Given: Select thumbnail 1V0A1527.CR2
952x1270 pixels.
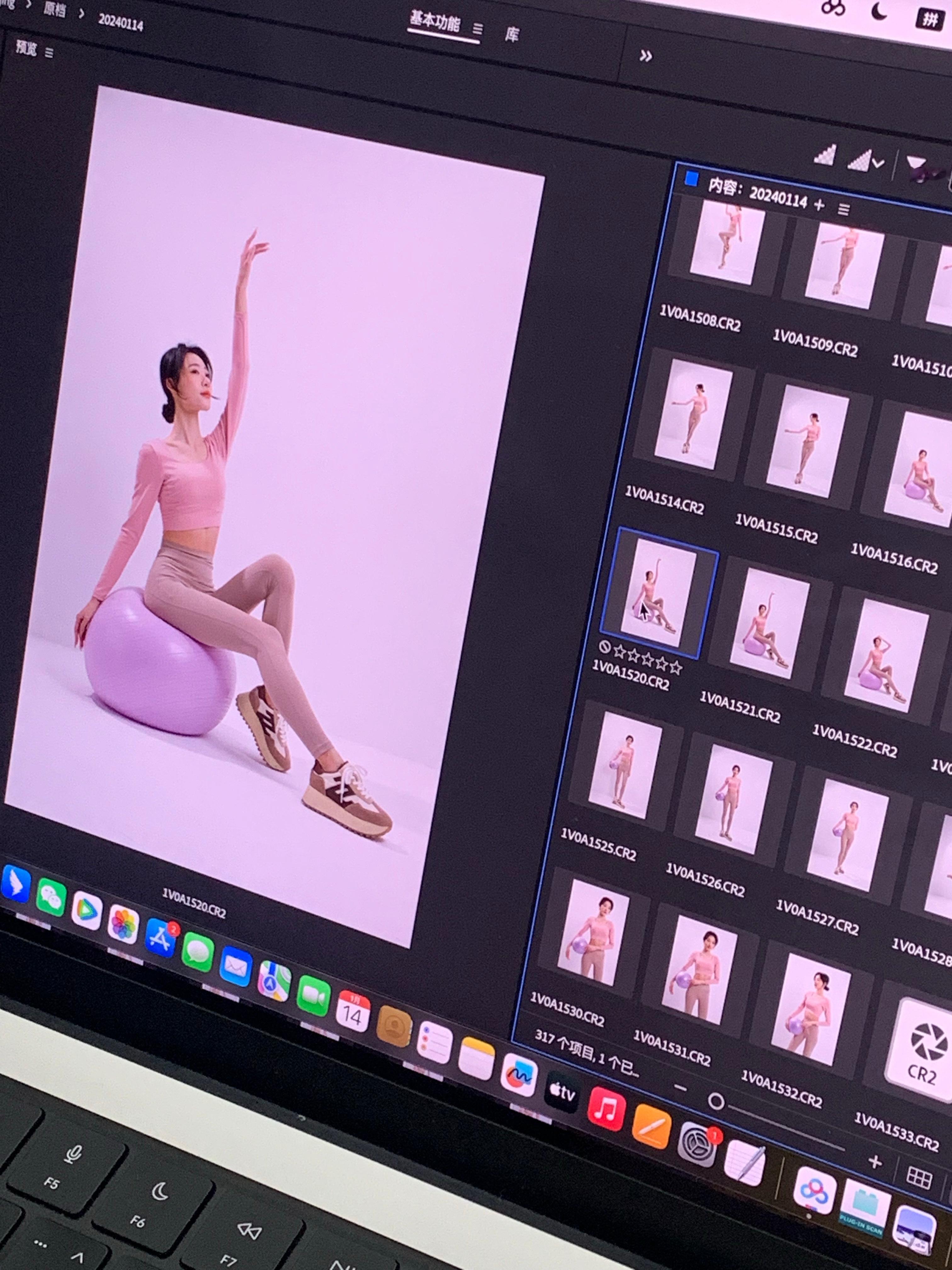Looking at the screenshot, I should point(847,834).
